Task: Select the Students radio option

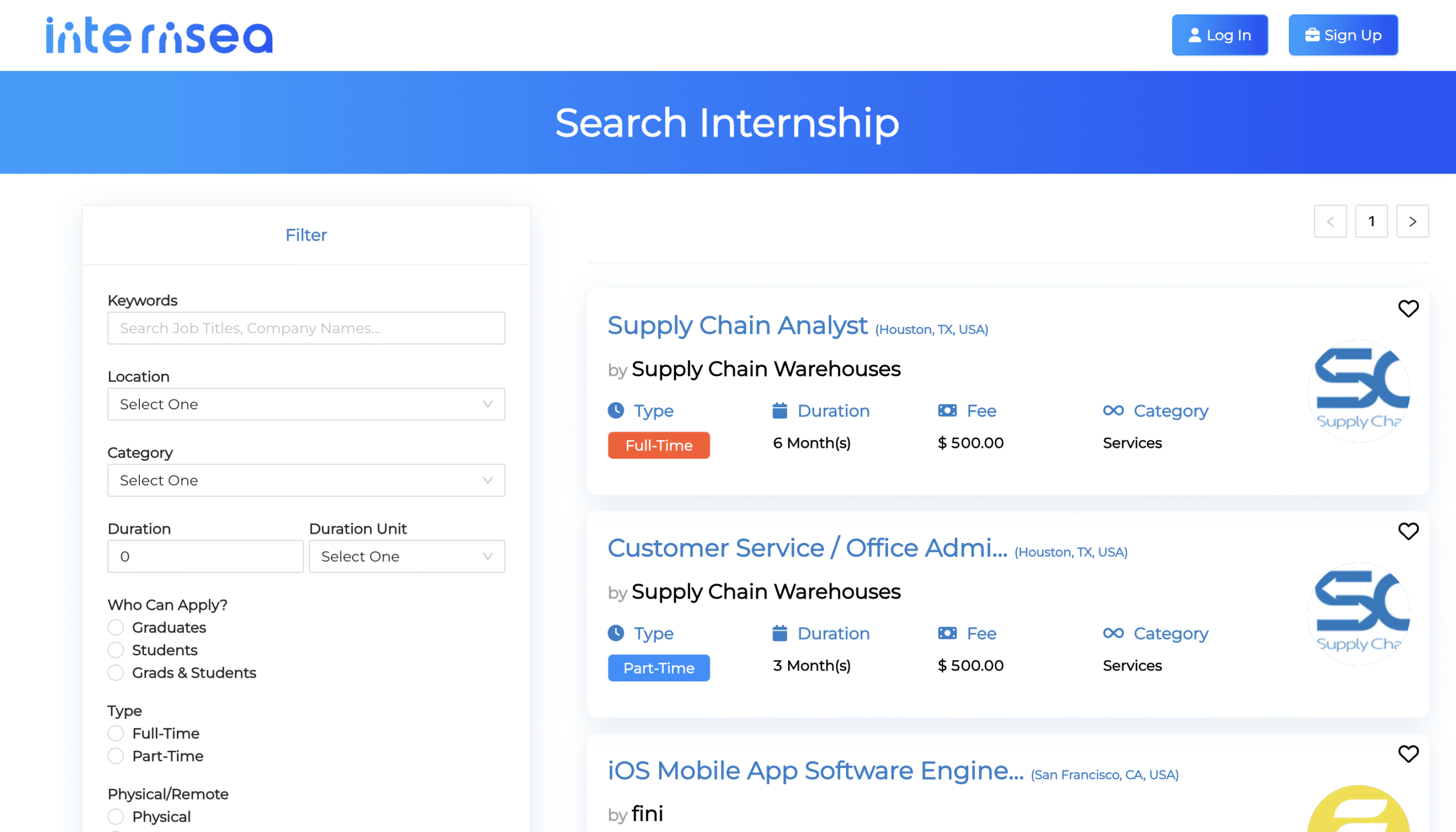Action: coord(116,650)
